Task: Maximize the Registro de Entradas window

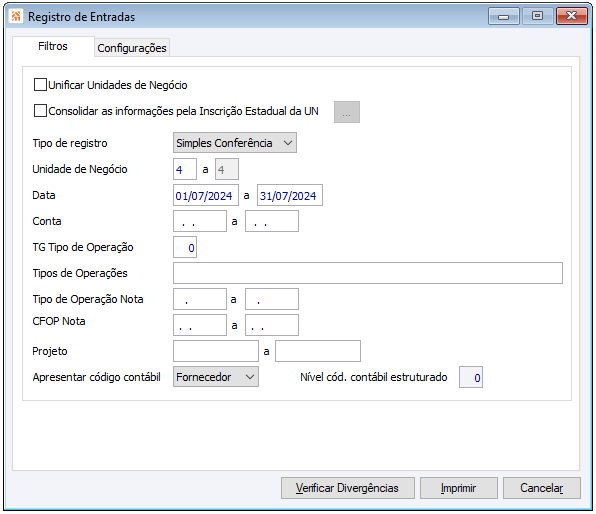Action: [537, 16]
